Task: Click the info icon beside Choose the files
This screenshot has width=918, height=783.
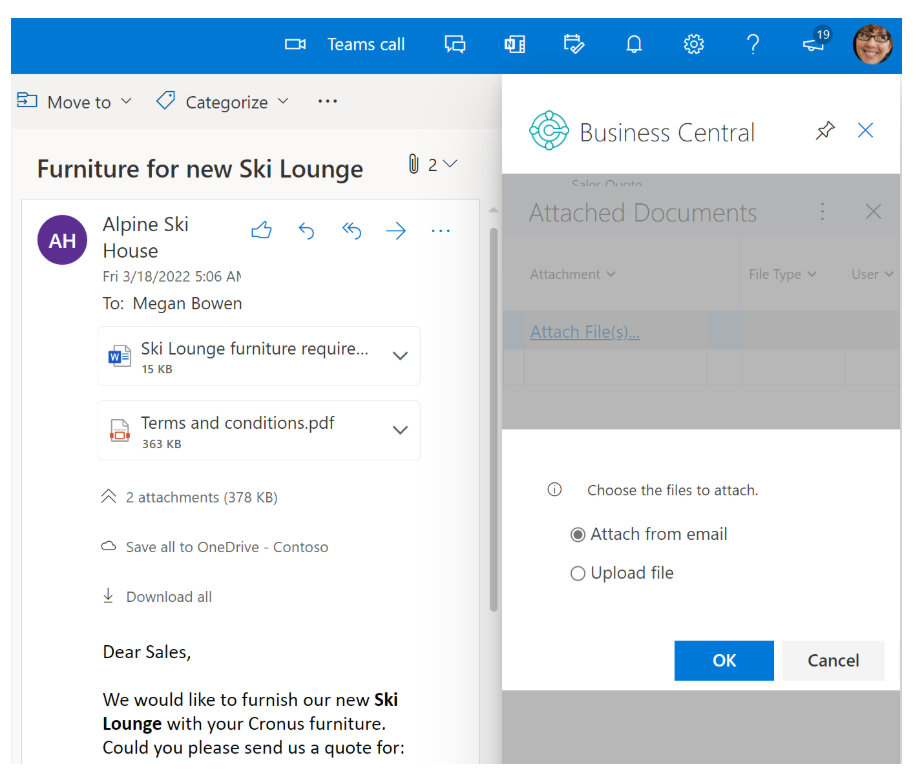Action: (x=554, y=490)
